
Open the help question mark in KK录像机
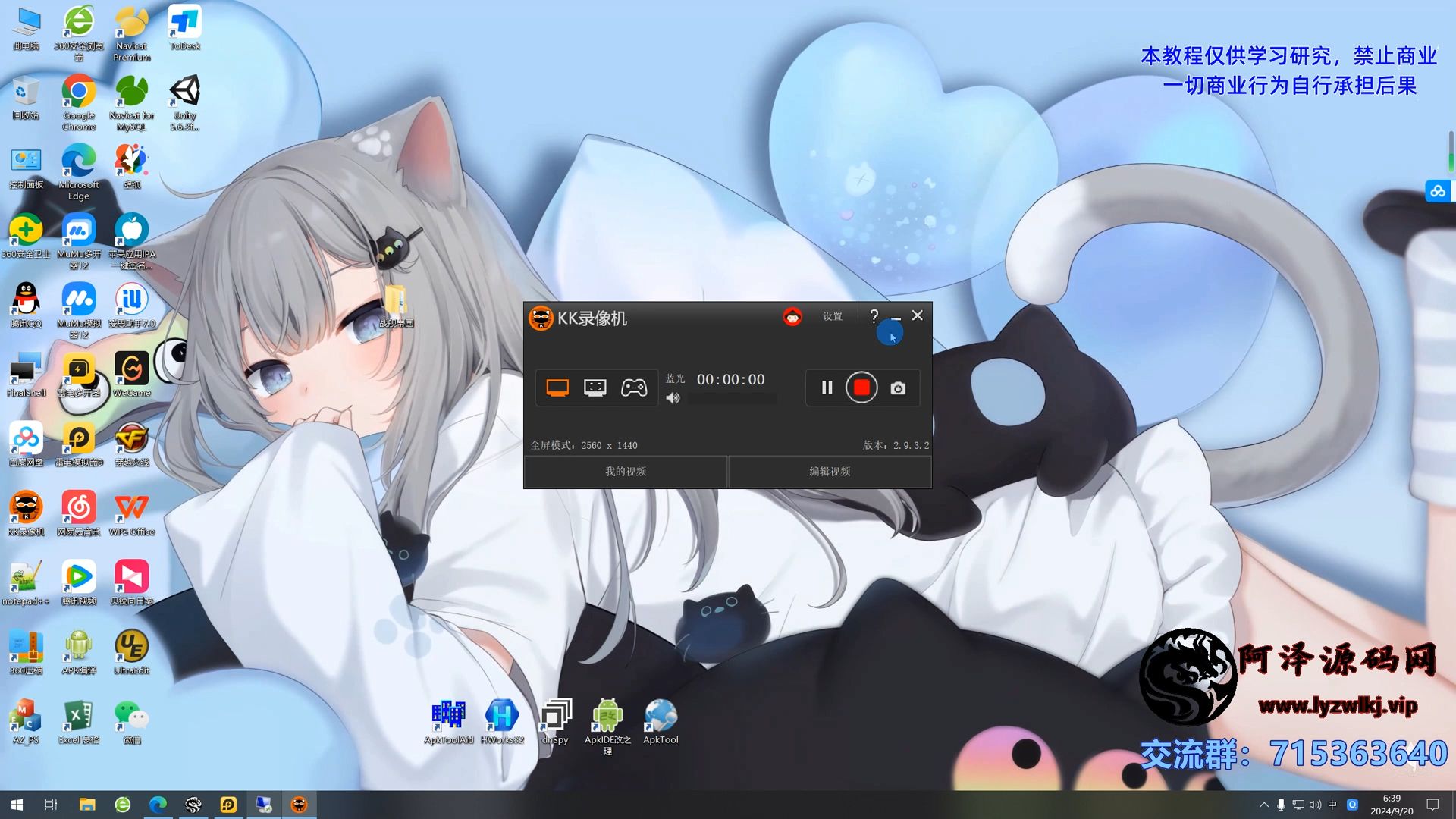pos(874,315)
